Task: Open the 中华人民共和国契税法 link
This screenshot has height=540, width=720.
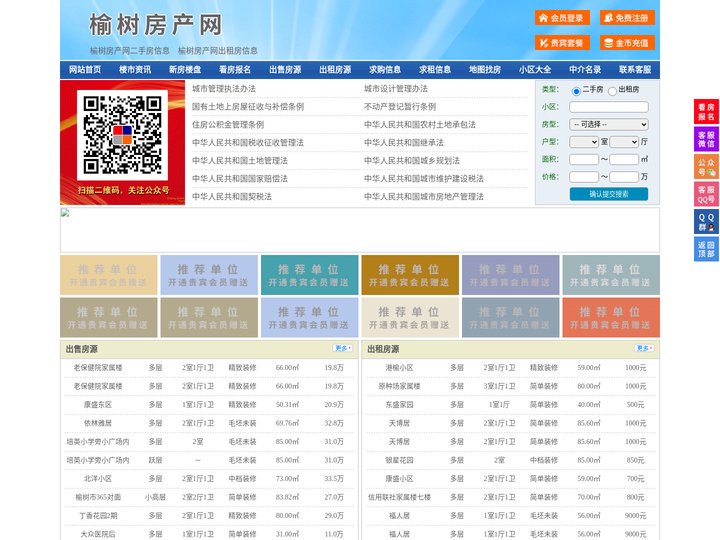Action: coord(232,197)
